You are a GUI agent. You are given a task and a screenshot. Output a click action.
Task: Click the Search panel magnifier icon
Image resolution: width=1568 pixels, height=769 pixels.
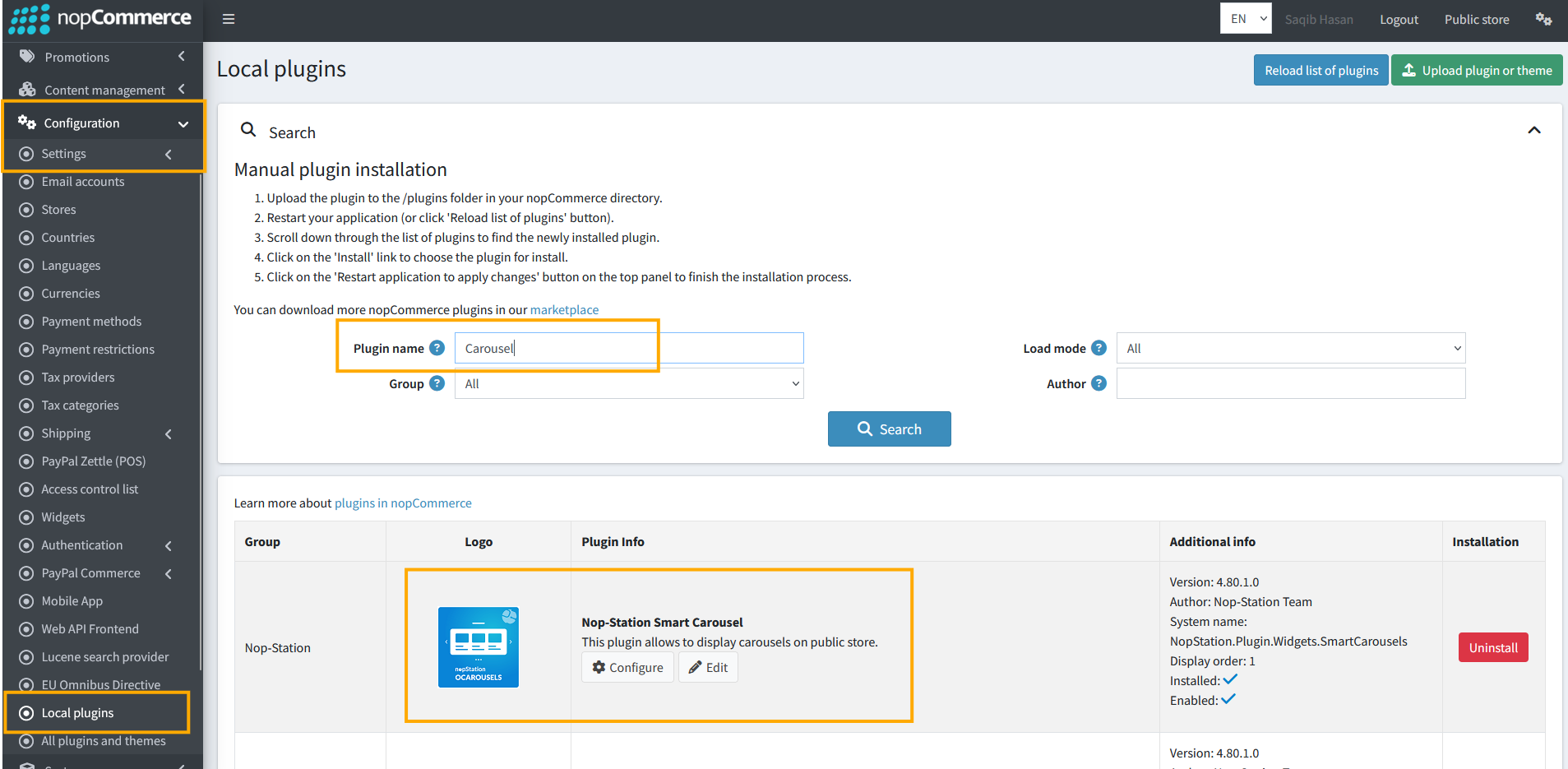click(x=248, y=130)
